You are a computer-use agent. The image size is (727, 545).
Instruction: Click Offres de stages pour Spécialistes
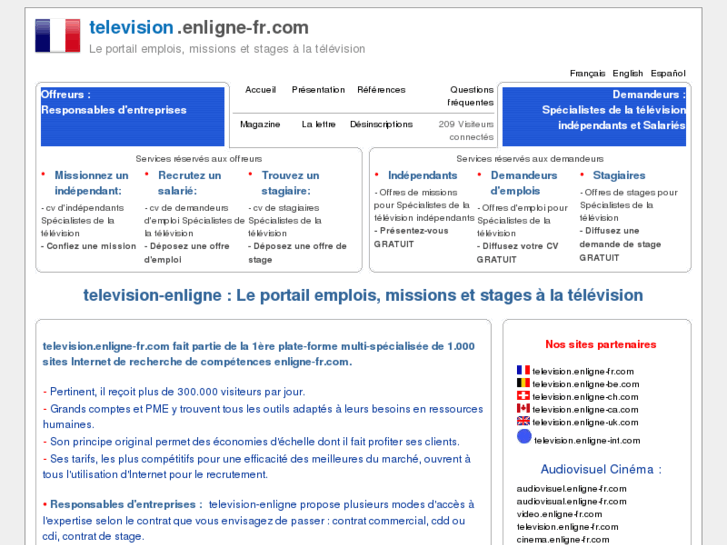tap(629, 205)
